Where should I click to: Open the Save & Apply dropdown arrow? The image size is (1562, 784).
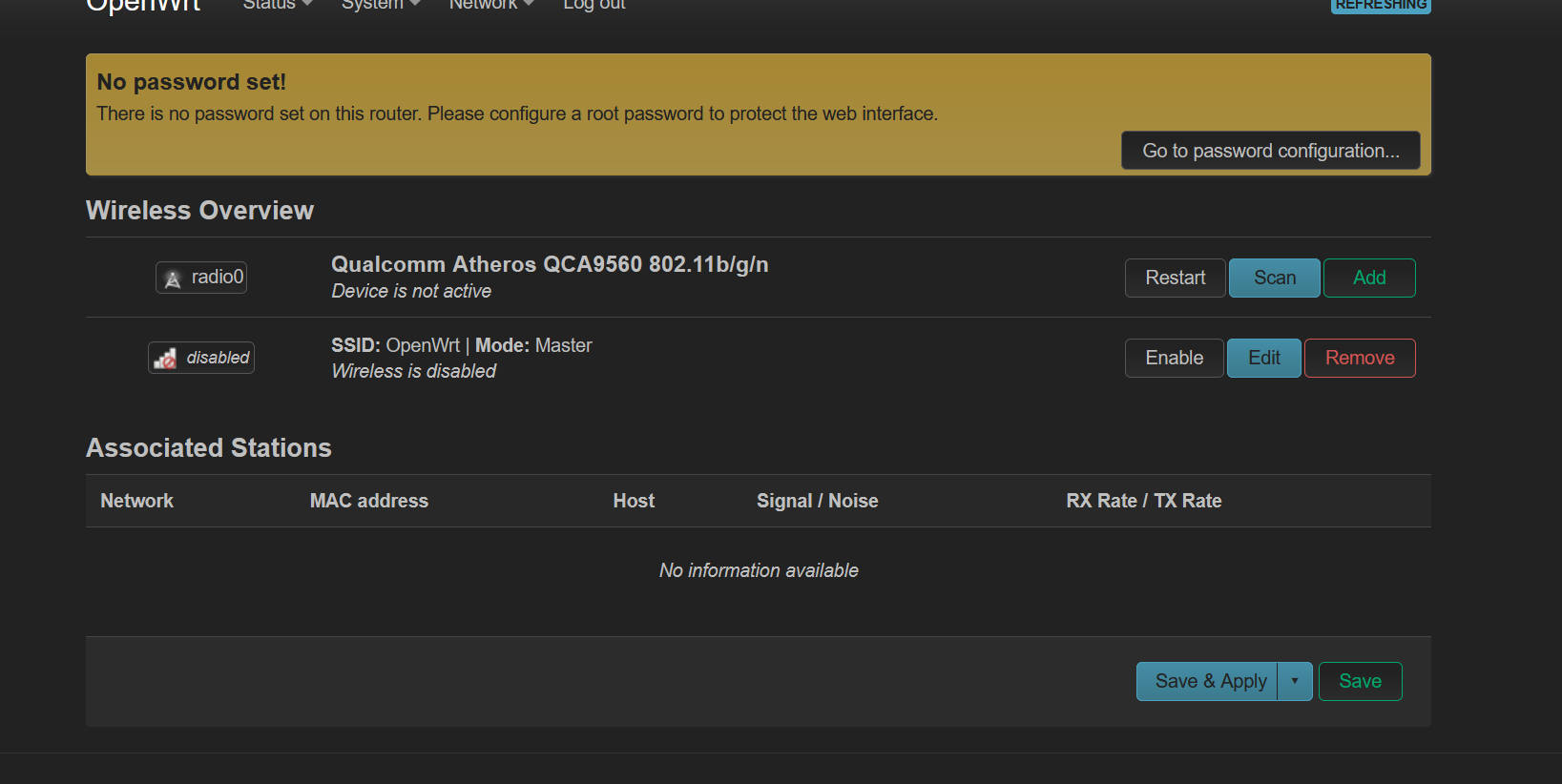coord(1295,681)
